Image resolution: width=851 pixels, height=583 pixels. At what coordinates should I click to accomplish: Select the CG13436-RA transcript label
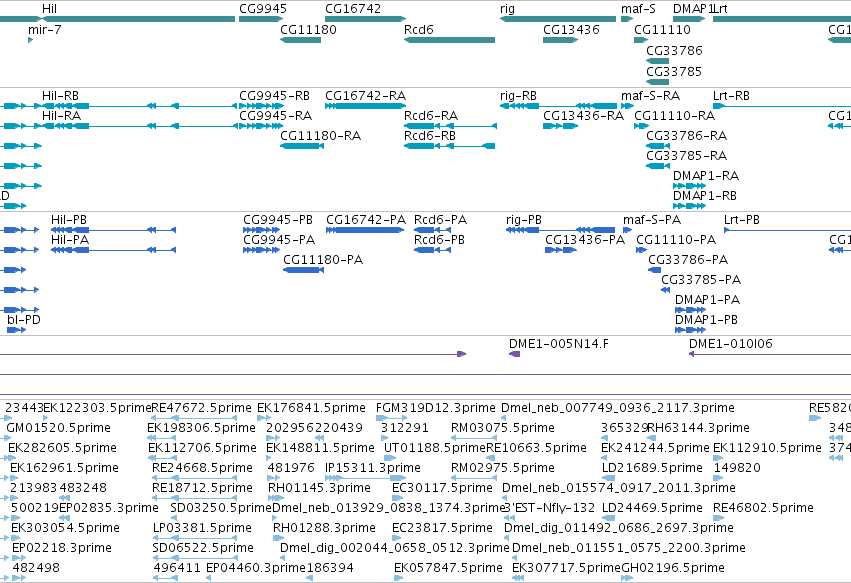pos(583,116)
